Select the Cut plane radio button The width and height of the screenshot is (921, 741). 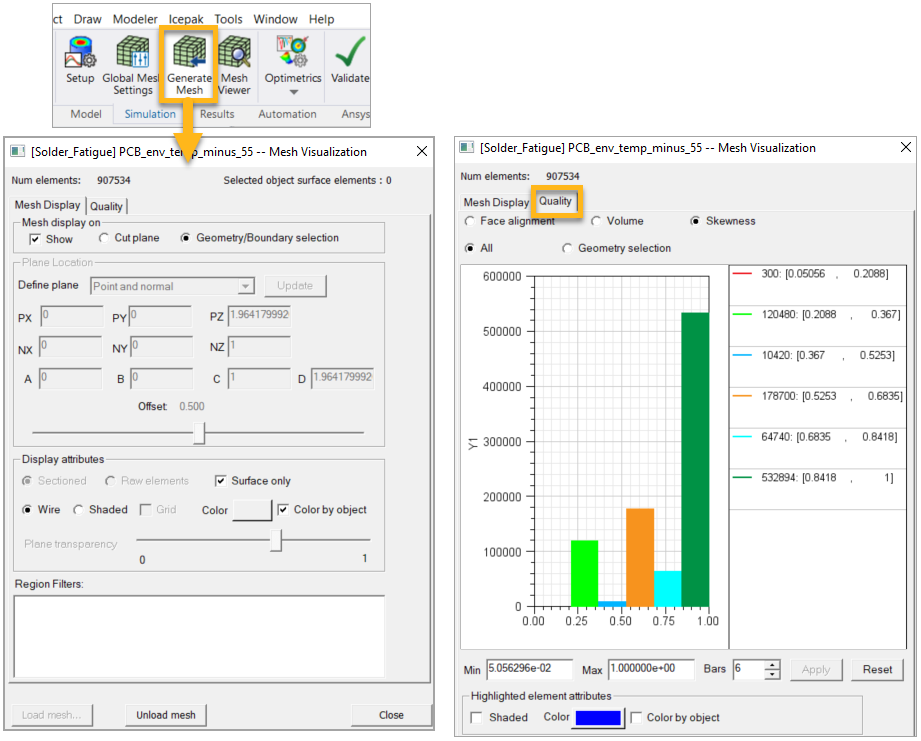point(105,239)
